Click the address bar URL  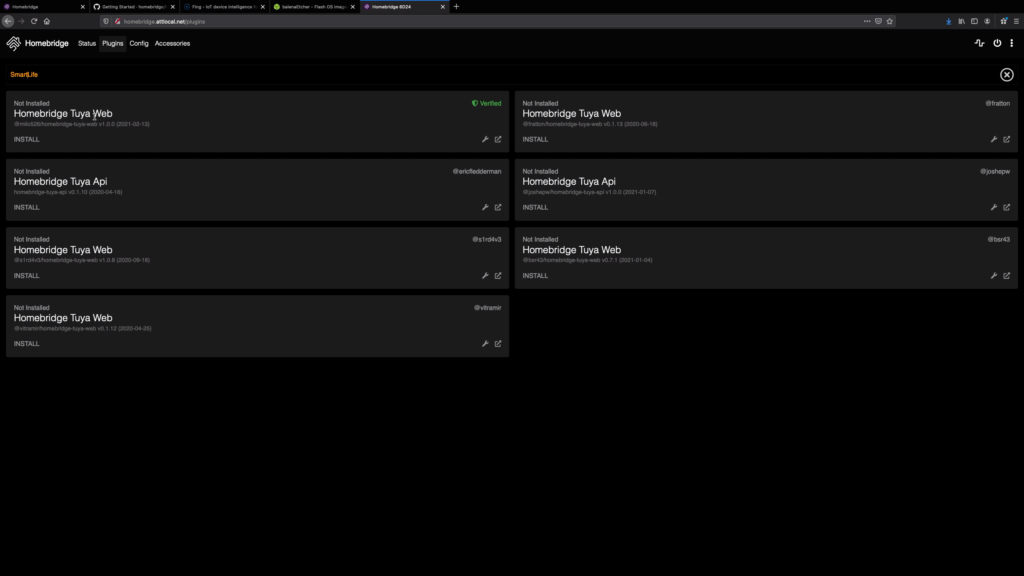click(x=165, y=22)
